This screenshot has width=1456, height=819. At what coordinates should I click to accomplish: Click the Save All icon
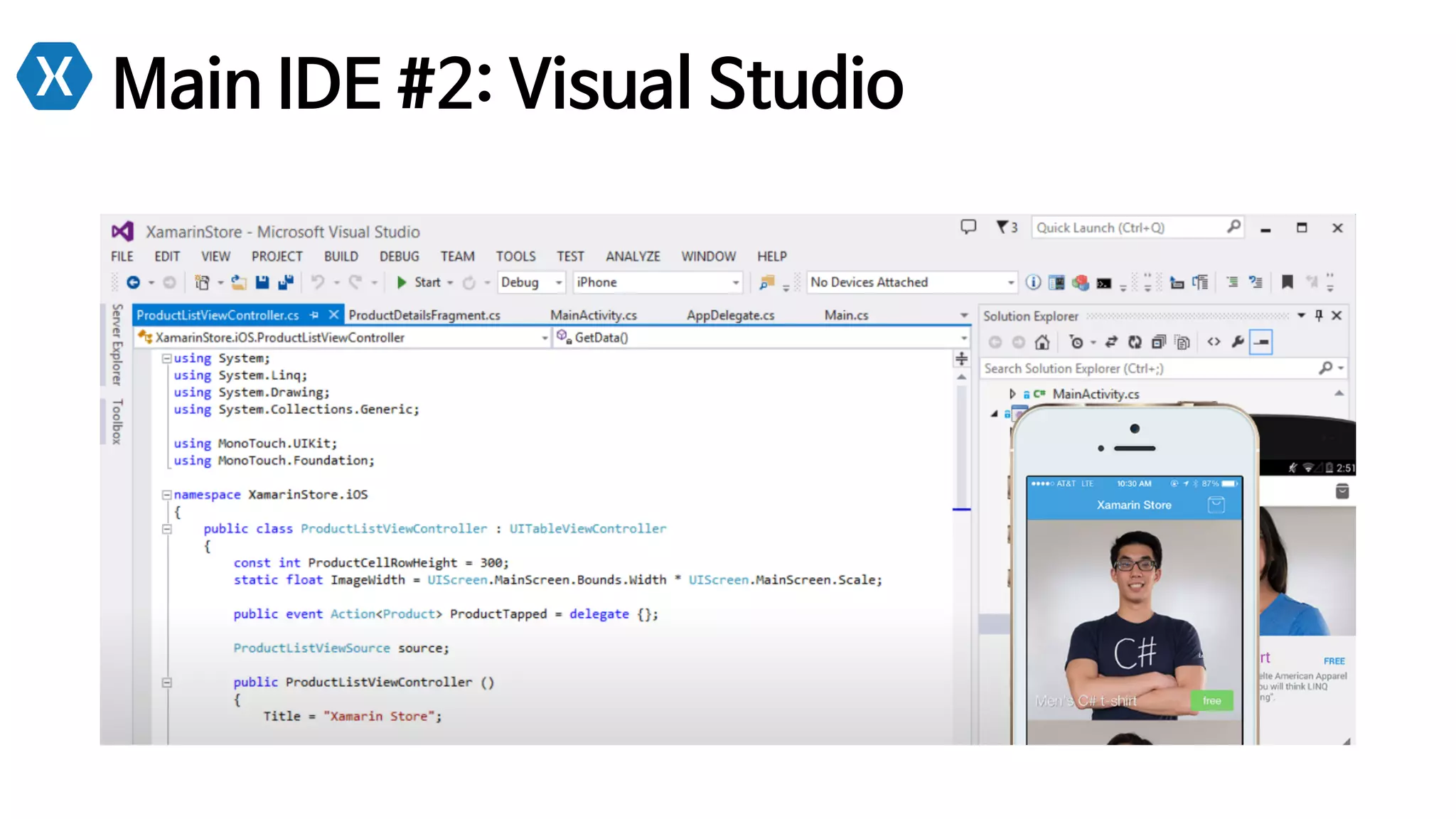286,282
